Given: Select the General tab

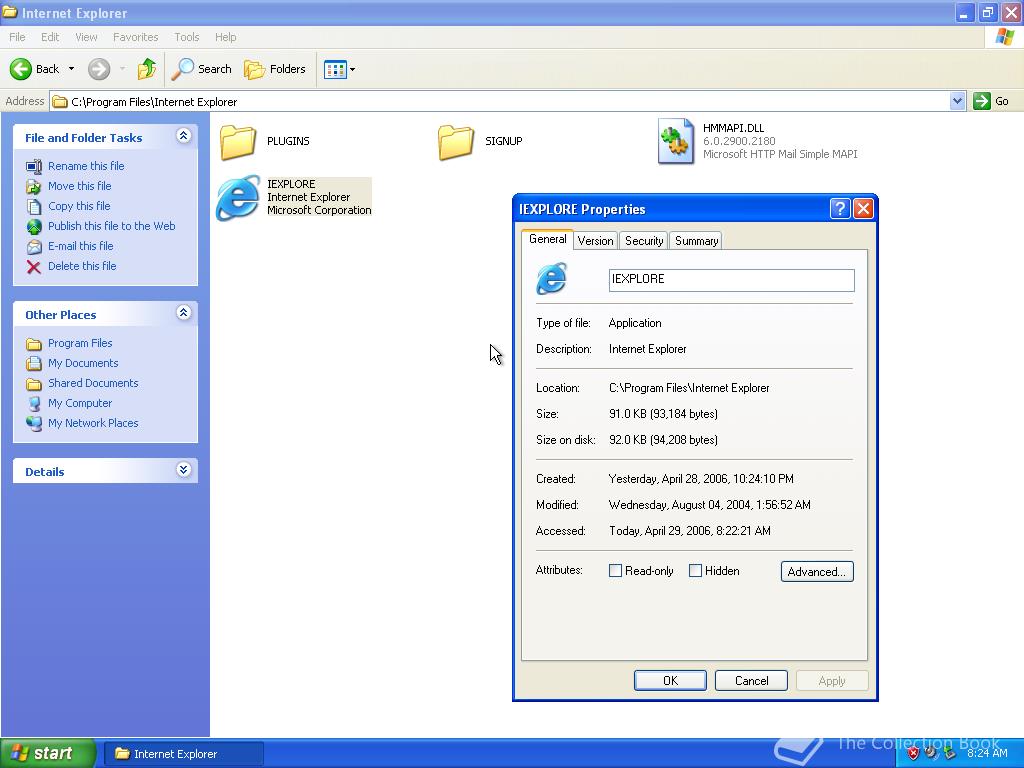Looking at the screenshot, I should click(547, 239).
